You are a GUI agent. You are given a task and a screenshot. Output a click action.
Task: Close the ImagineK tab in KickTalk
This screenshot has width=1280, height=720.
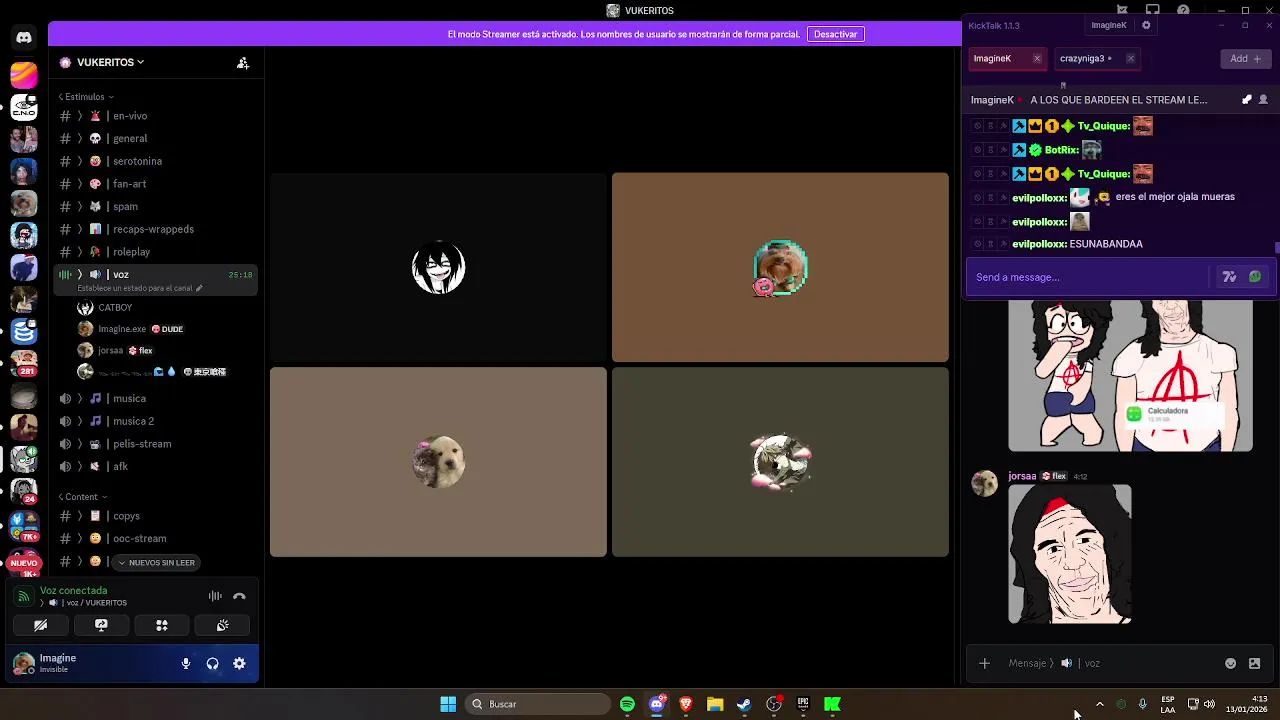(x=1037, y=59)
